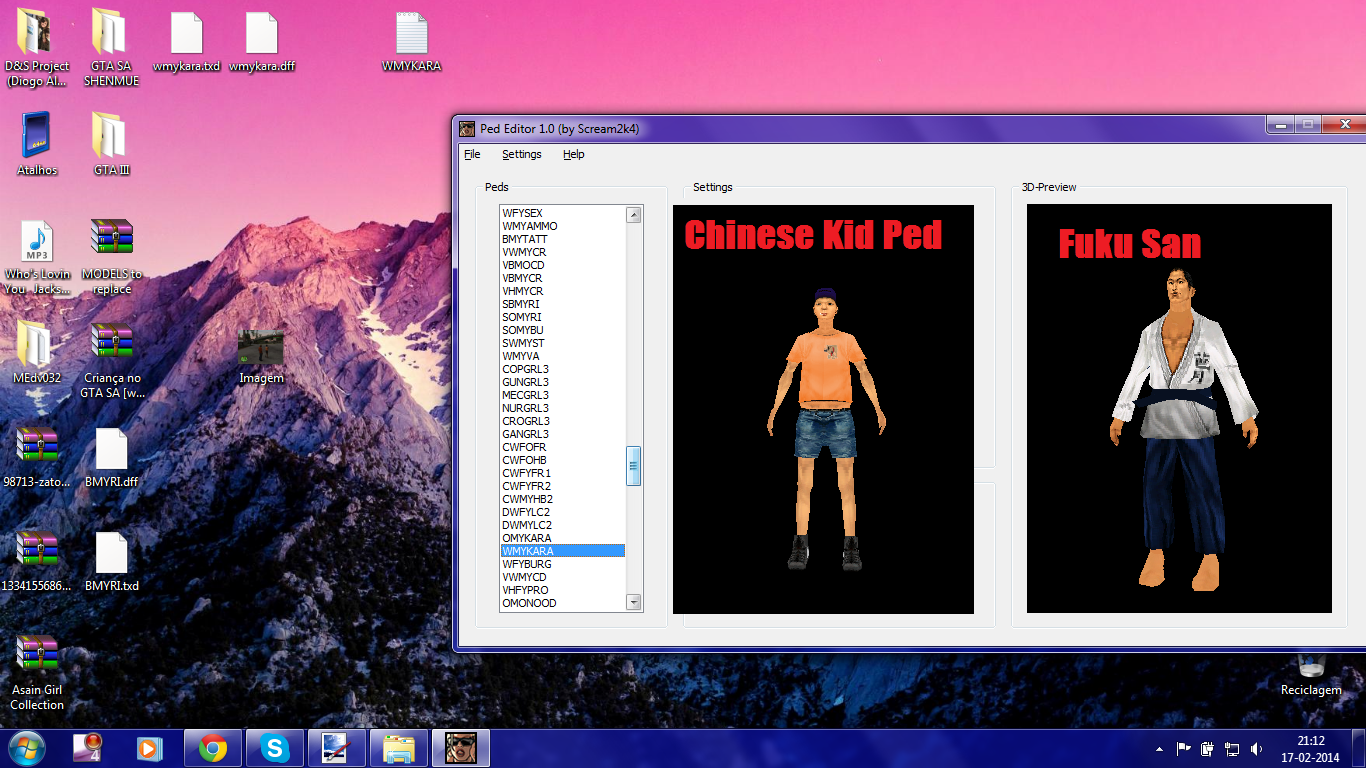Screen dimensions: 1366x768
Task: Select BMYTATT in the Peds list
Action: click(563, 239)
